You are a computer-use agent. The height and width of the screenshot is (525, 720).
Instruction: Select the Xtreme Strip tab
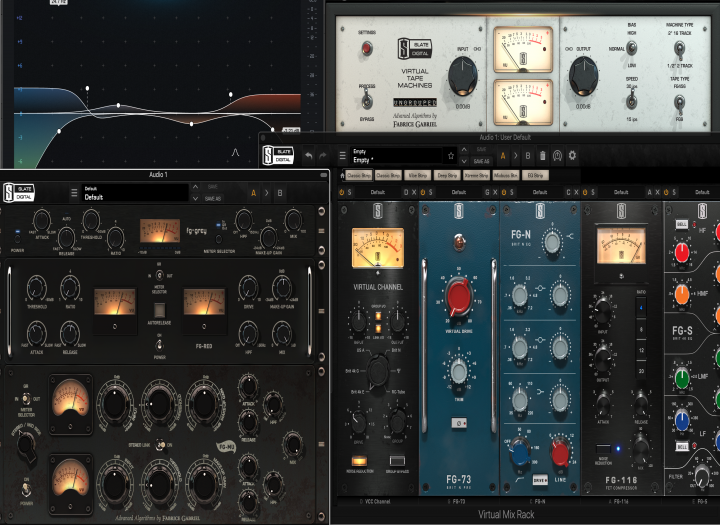(476, 175)
